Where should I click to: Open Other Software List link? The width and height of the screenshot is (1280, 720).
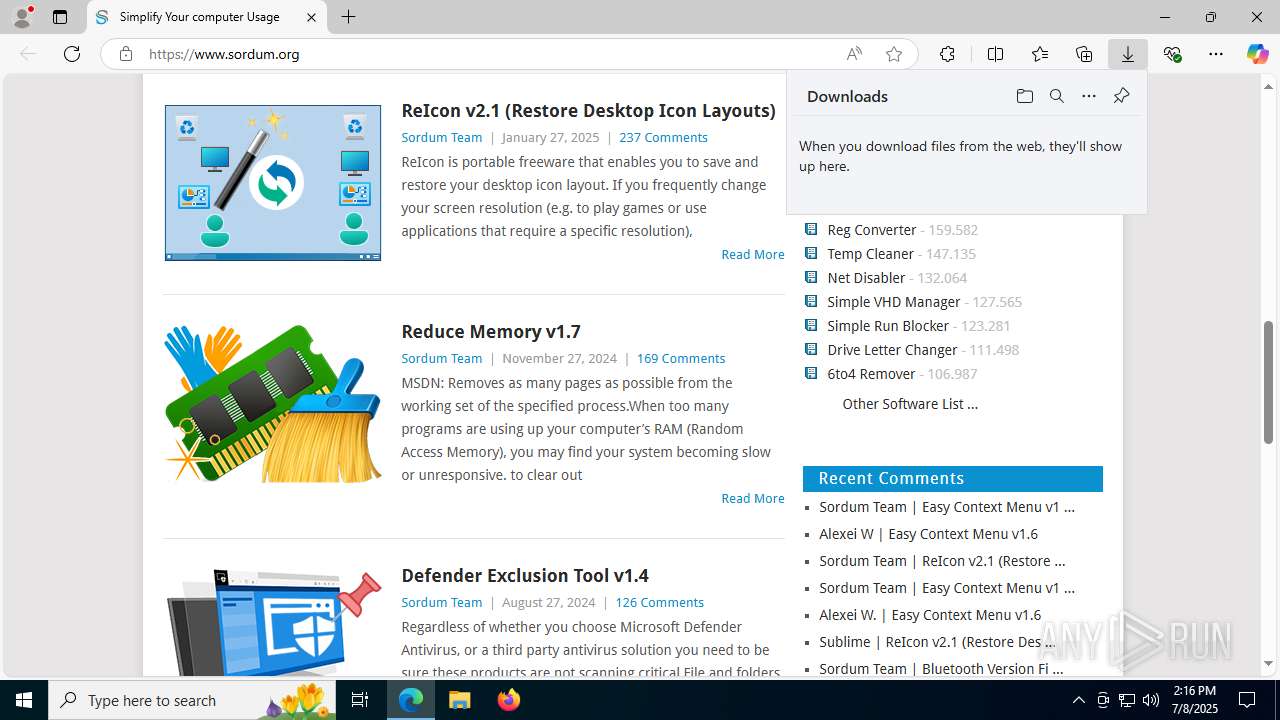click(x=910, y=404)
